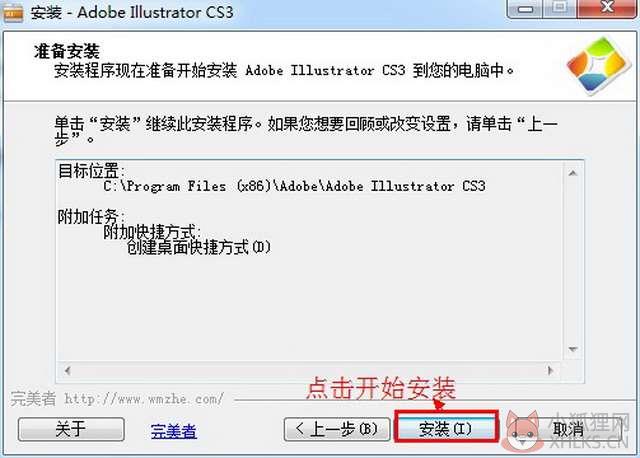640x458 pixels.
Task: Select the C:\Program Files (x86) path text
Action: (x=294, y=186)
